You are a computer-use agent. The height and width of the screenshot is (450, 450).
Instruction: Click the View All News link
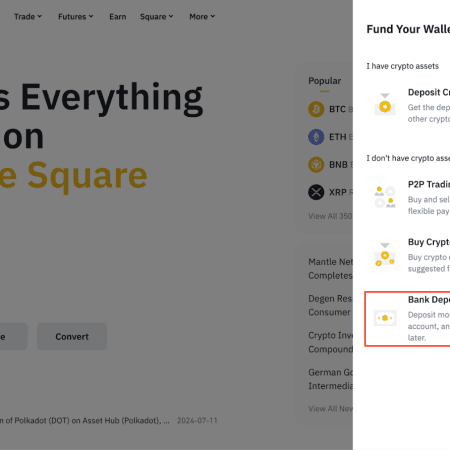tap(330, 409)
